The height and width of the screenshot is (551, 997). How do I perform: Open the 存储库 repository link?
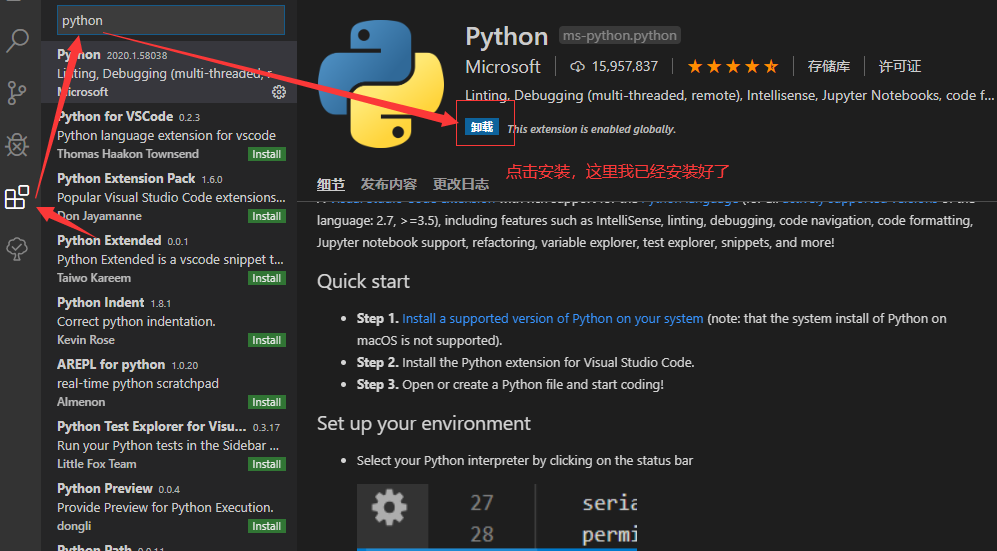click(x=829, y=66)
